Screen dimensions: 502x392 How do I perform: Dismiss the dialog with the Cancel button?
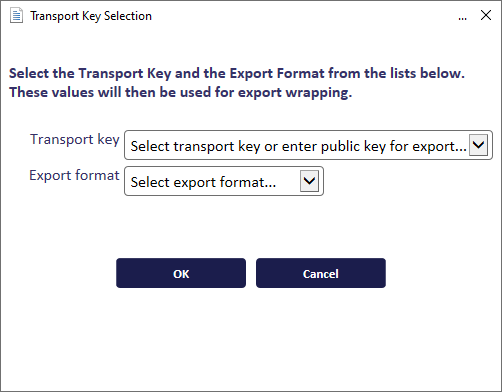tap(321, 273)
